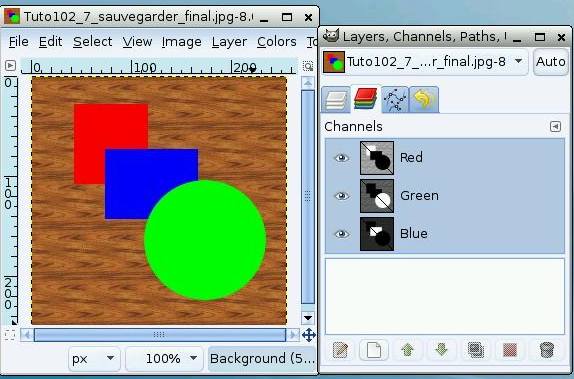Raise the channel with up arrow
Screen dimensions: 574x379
(x=407, y=350)
